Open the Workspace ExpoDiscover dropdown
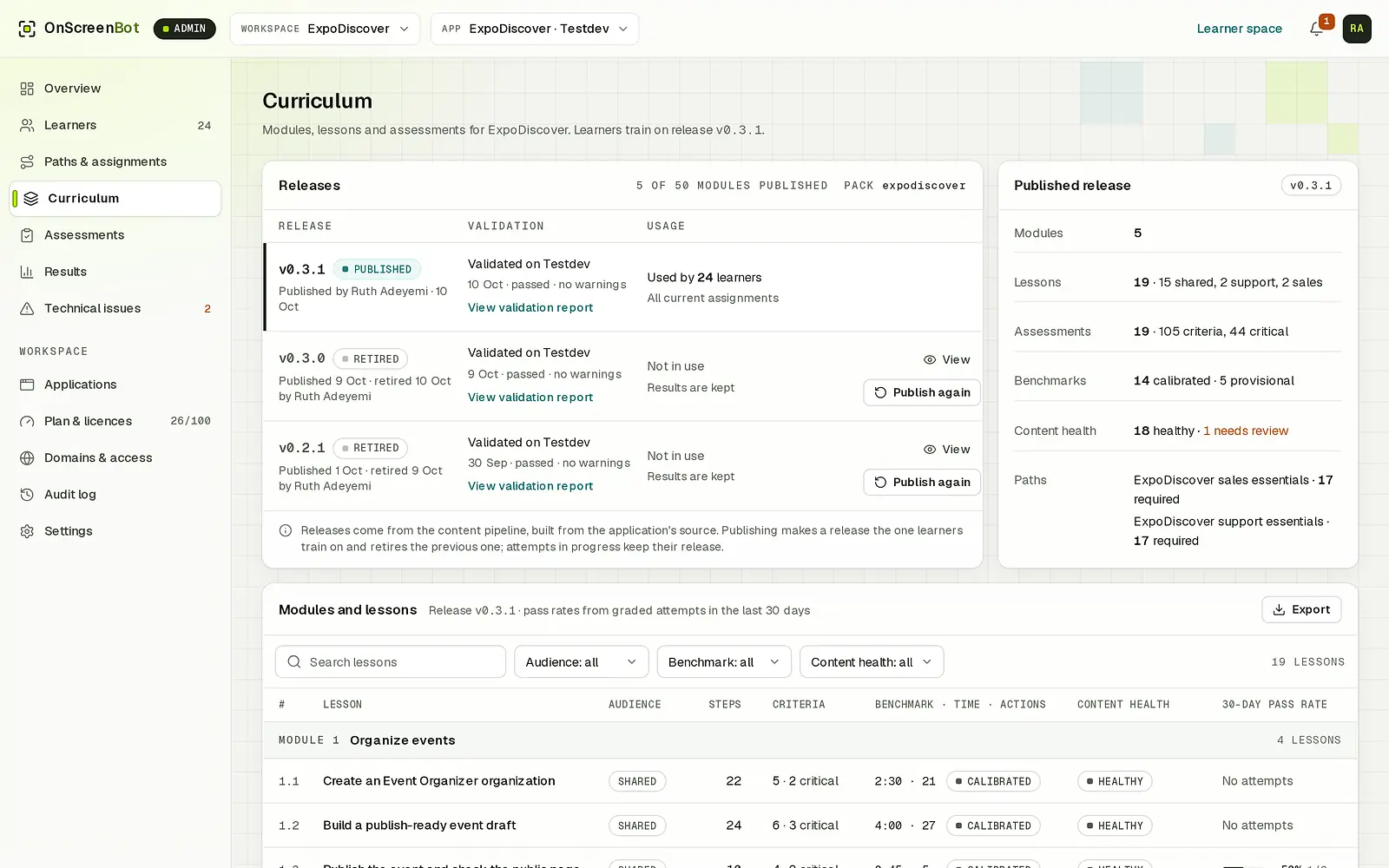Image resolution: width=1389 pixels, height=868 pixels. coord(325,29)
